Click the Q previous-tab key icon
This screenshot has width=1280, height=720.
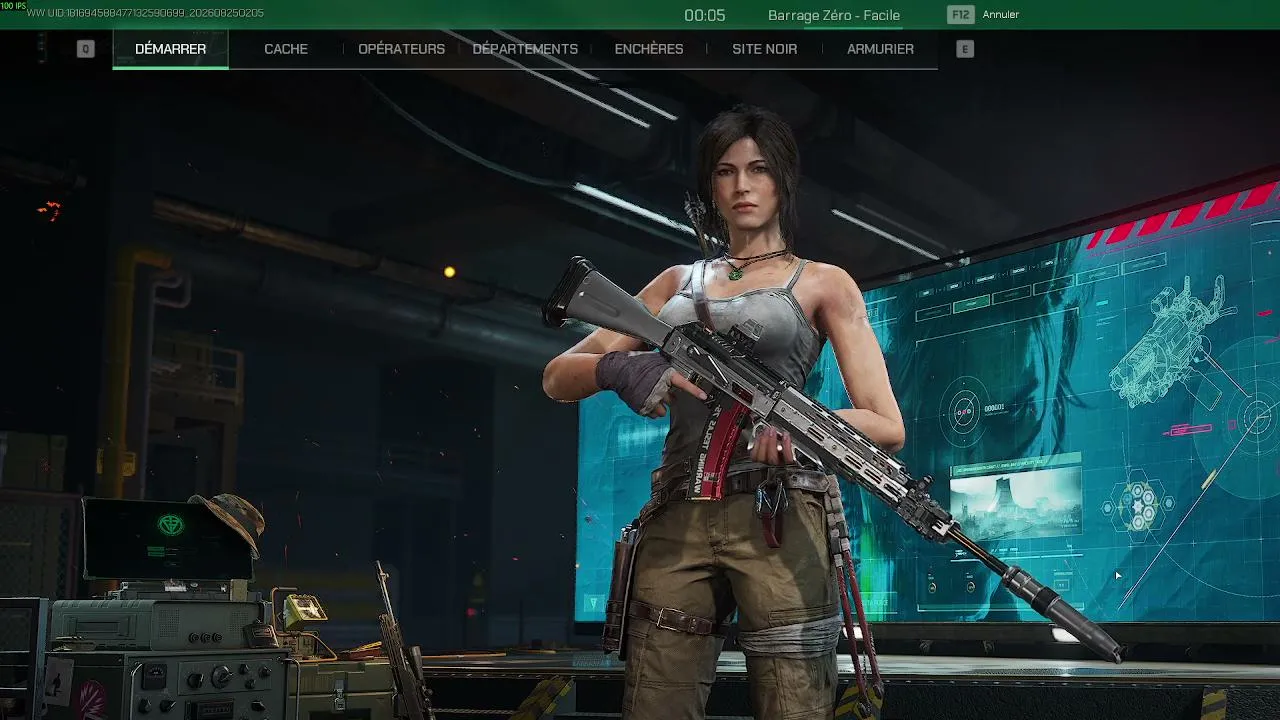[86, 49]
